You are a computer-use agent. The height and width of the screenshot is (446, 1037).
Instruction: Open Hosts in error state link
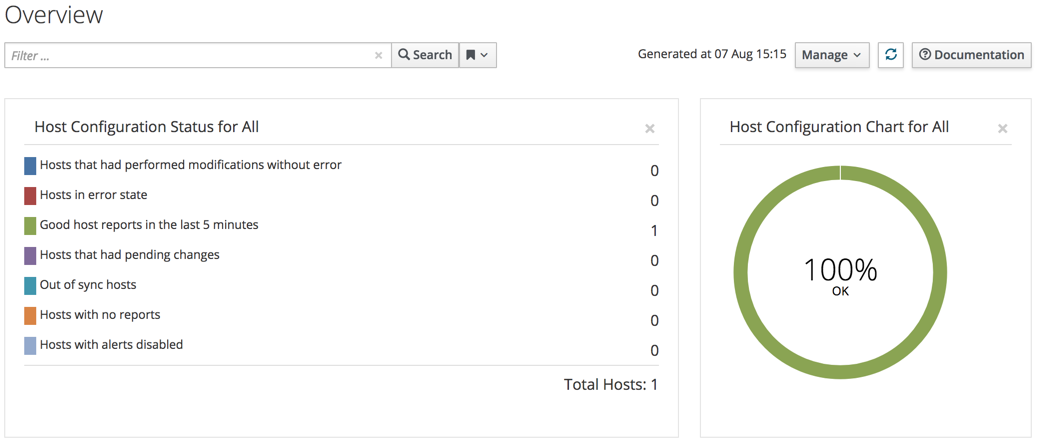[x=93, y=195]
